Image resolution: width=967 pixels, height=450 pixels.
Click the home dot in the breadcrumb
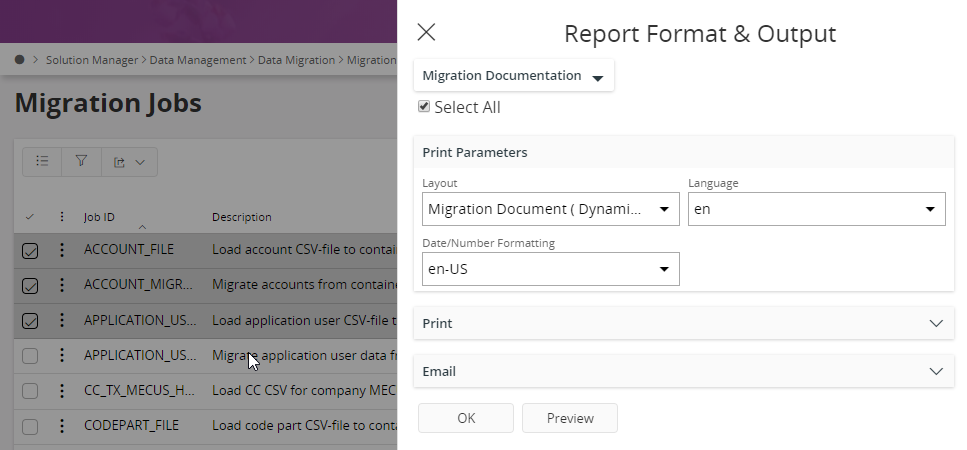(x=20, y=60)
